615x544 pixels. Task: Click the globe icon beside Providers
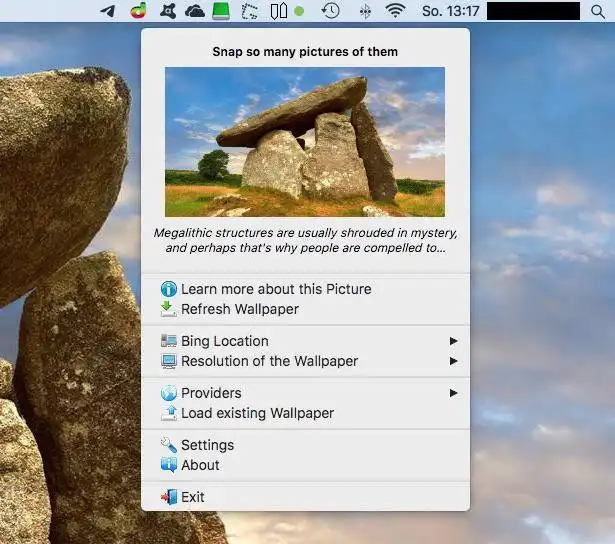tap(169, 393)
